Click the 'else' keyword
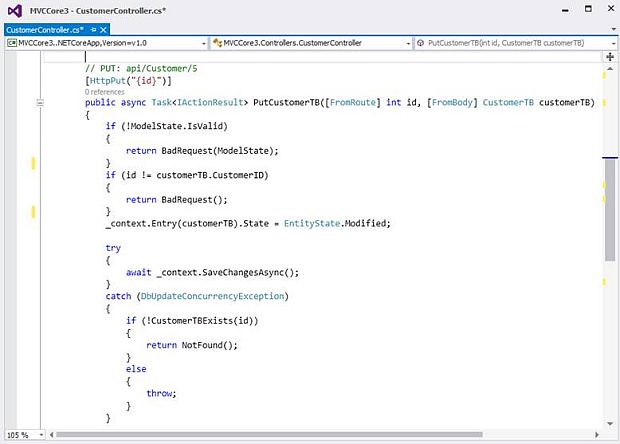The width and height of the screenshot is (620, 444). [x=136, y=369]
